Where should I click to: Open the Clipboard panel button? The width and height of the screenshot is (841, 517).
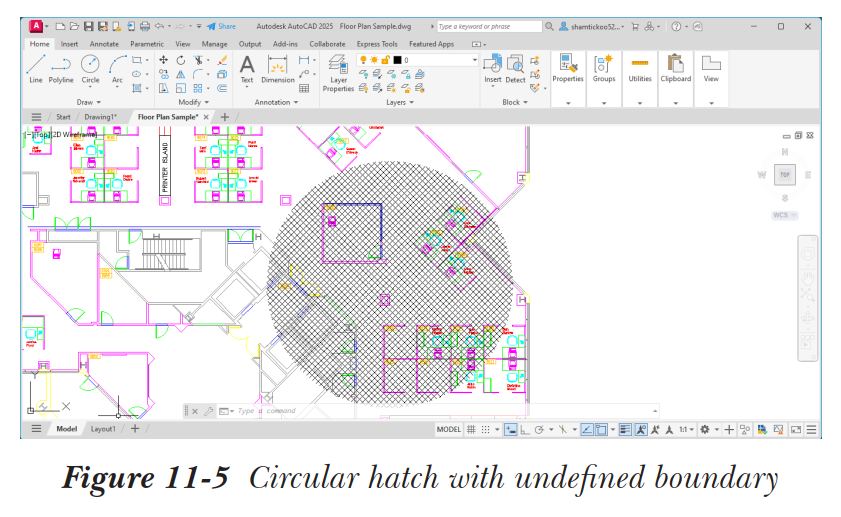click(x=676, y=69)
